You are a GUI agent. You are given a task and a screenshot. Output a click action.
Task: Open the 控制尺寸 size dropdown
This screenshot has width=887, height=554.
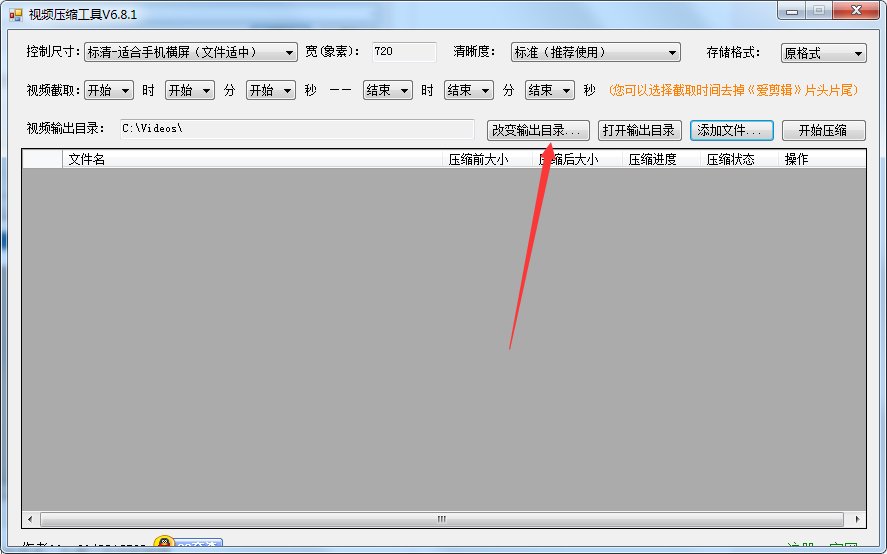coord(191,52)
